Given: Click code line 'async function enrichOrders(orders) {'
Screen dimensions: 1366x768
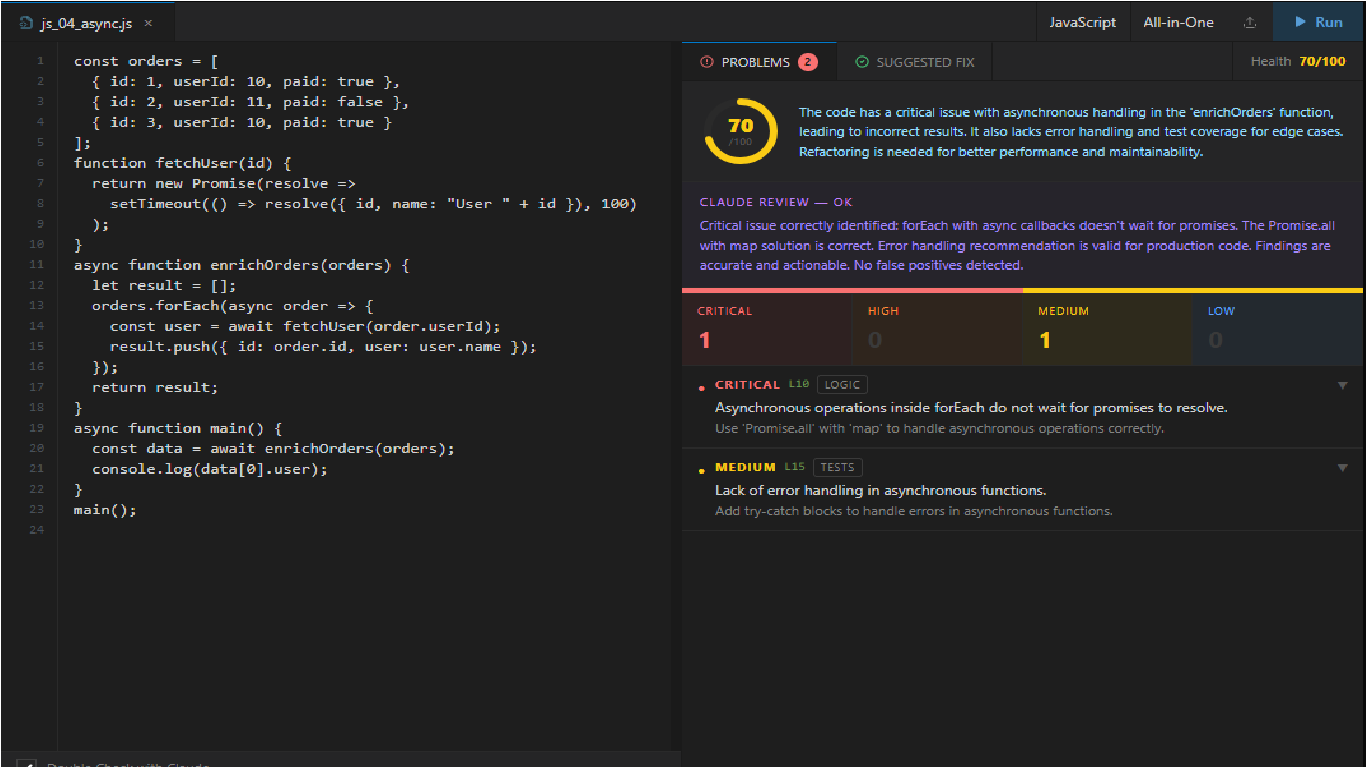Looking at the screenshot, I should point(241,265).
